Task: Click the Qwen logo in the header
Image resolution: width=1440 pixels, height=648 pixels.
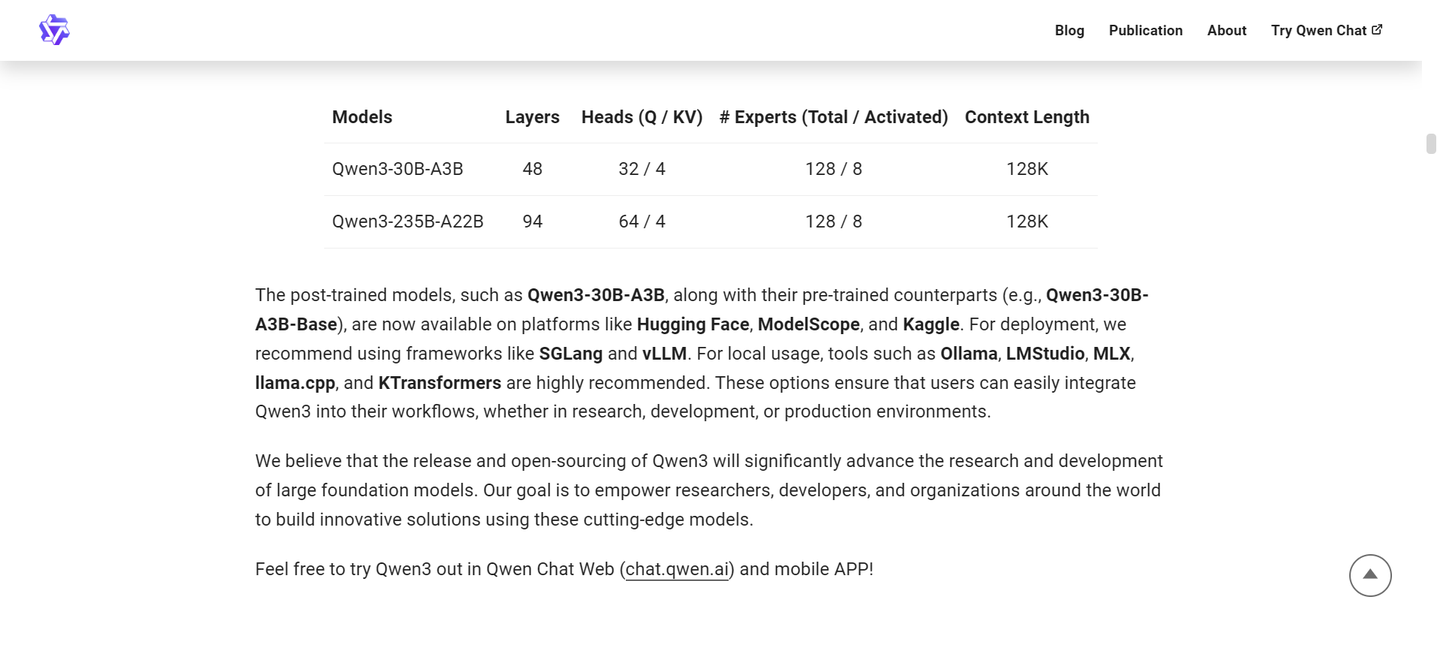Action: click(54, 30)
